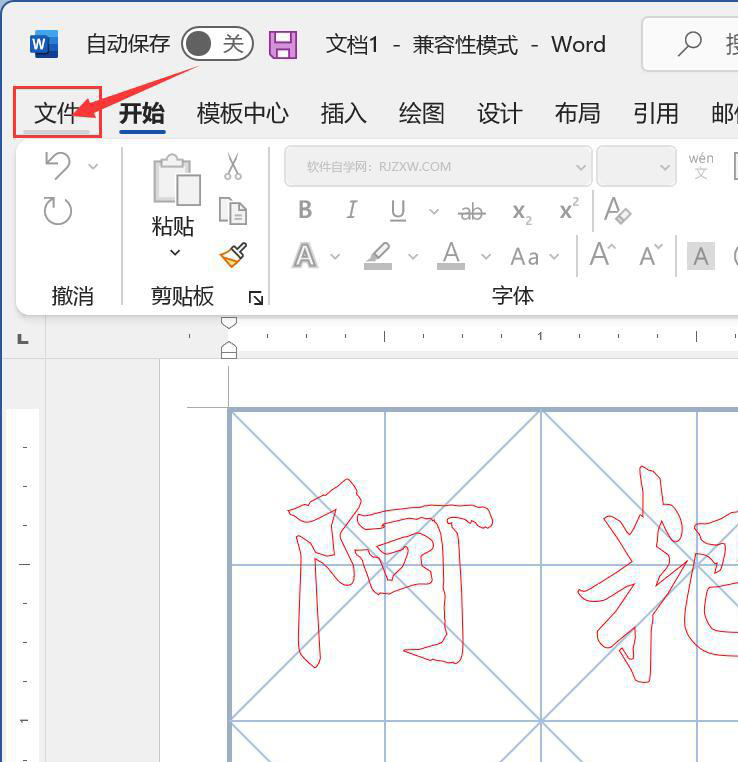Image resolution: width=738 pixels, height=762 pixels.
Task: Click the 字体 group label
Action: click(513, 296)
